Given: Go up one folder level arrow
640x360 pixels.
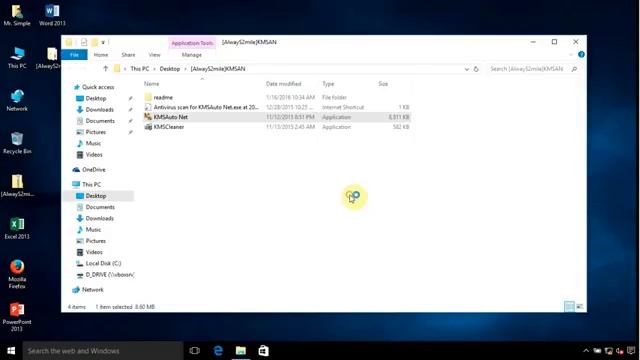Looking at the screenshot, I should [x=106, y=69].
